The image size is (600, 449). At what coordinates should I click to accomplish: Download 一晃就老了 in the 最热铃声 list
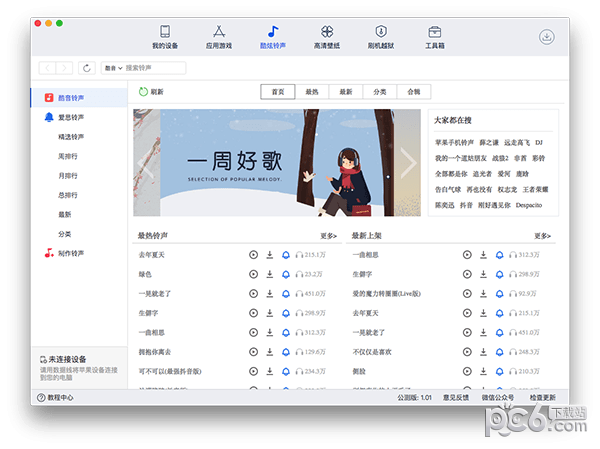270,294
